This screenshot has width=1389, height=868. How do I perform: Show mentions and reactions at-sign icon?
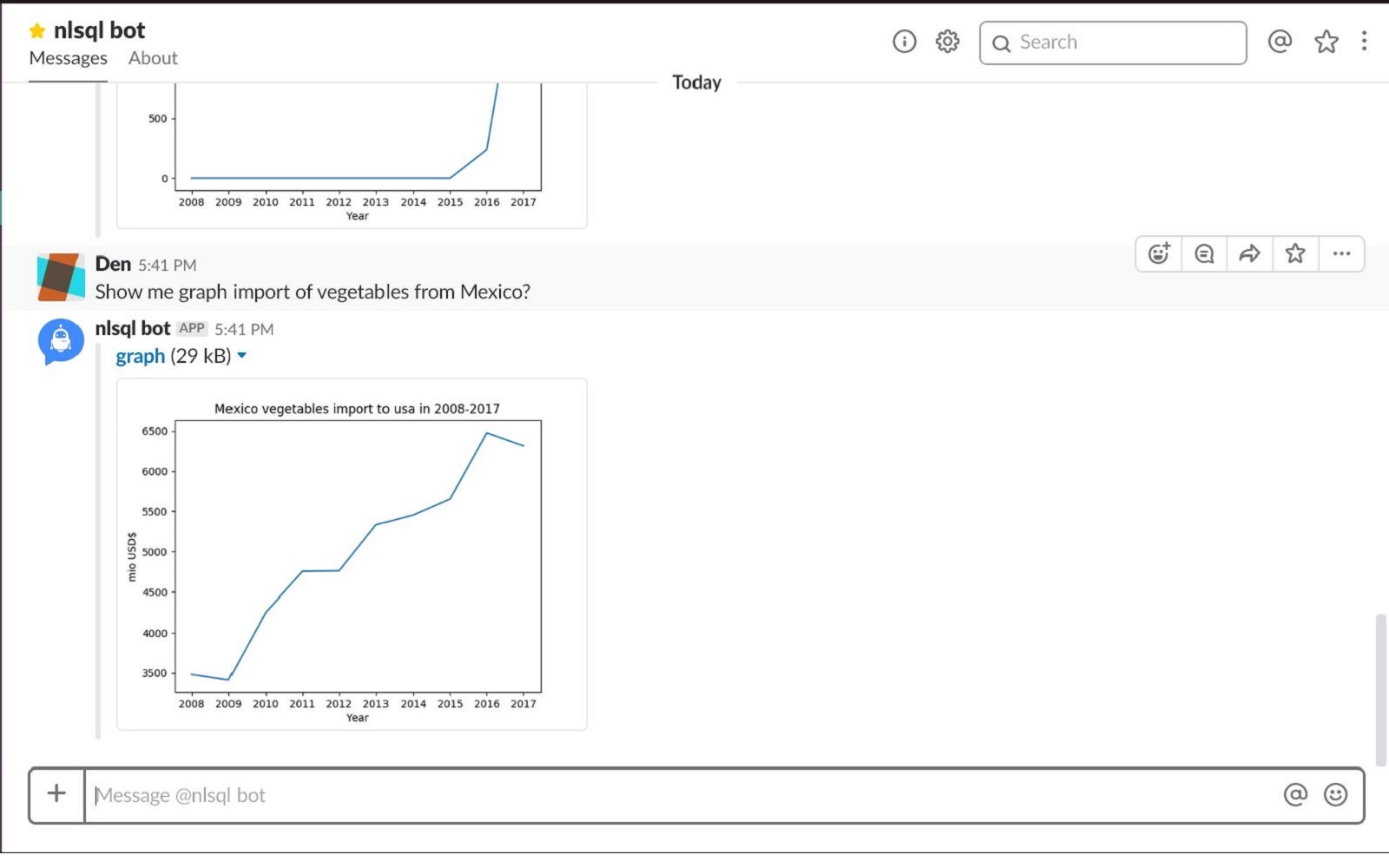(x=1280, y=42)
